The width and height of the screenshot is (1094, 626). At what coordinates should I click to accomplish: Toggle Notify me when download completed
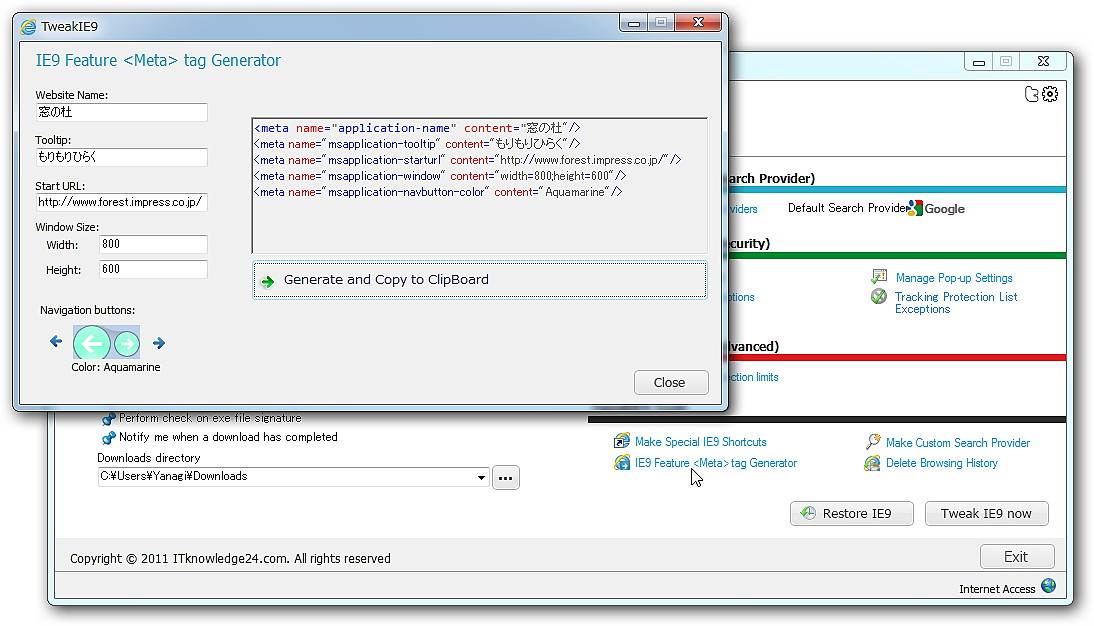[x=108, y=438]
